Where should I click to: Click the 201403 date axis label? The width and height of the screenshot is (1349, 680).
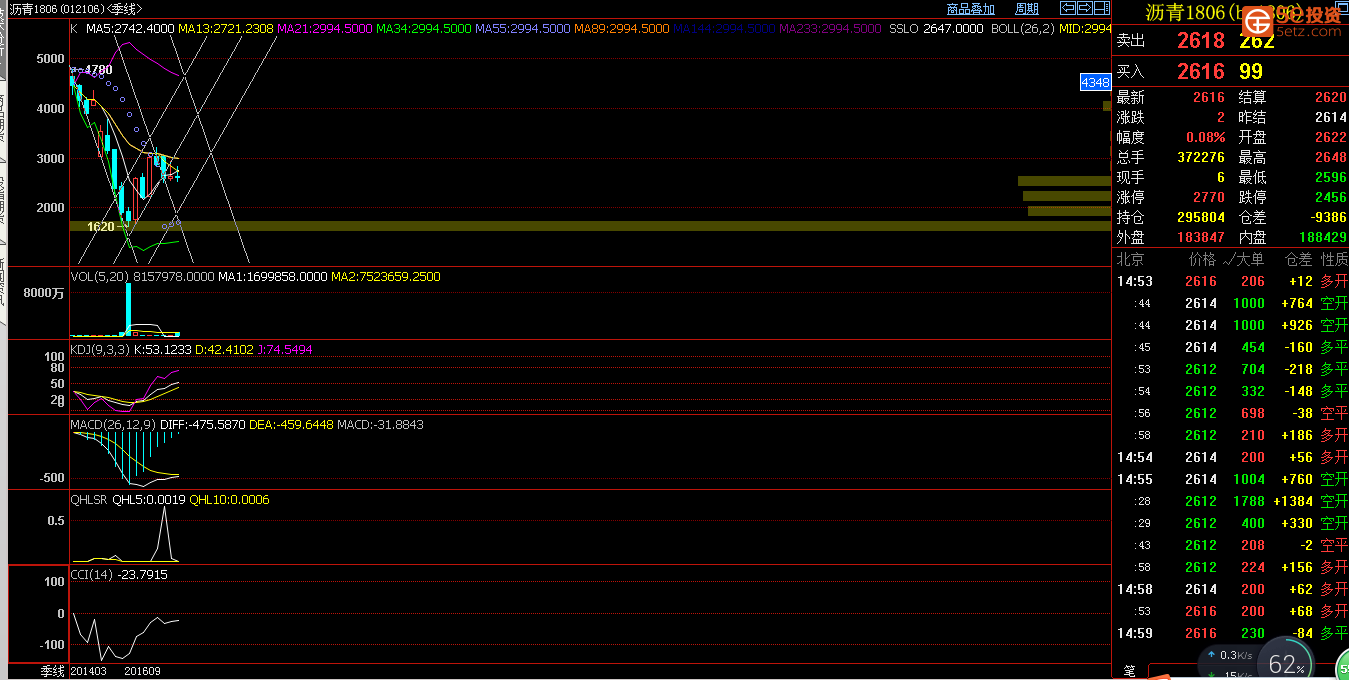click(90, 671)
